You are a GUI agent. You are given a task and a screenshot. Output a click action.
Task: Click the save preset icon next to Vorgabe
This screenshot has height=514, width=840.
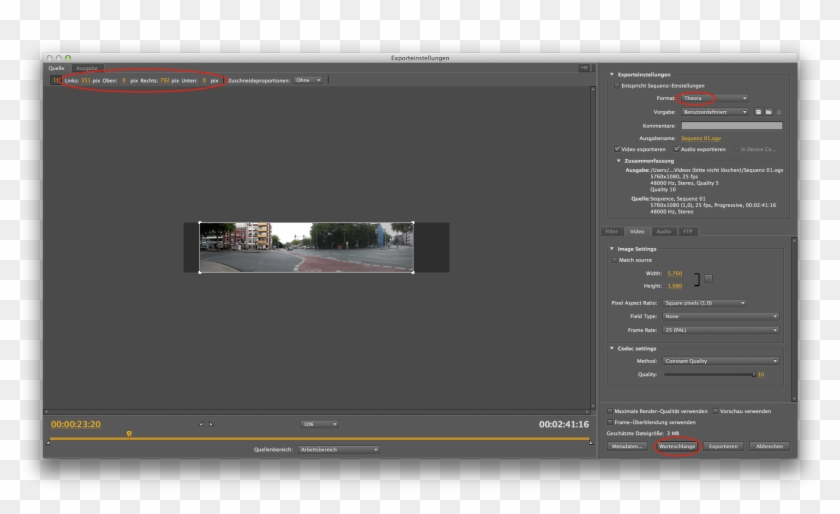(x=758, y=112)
